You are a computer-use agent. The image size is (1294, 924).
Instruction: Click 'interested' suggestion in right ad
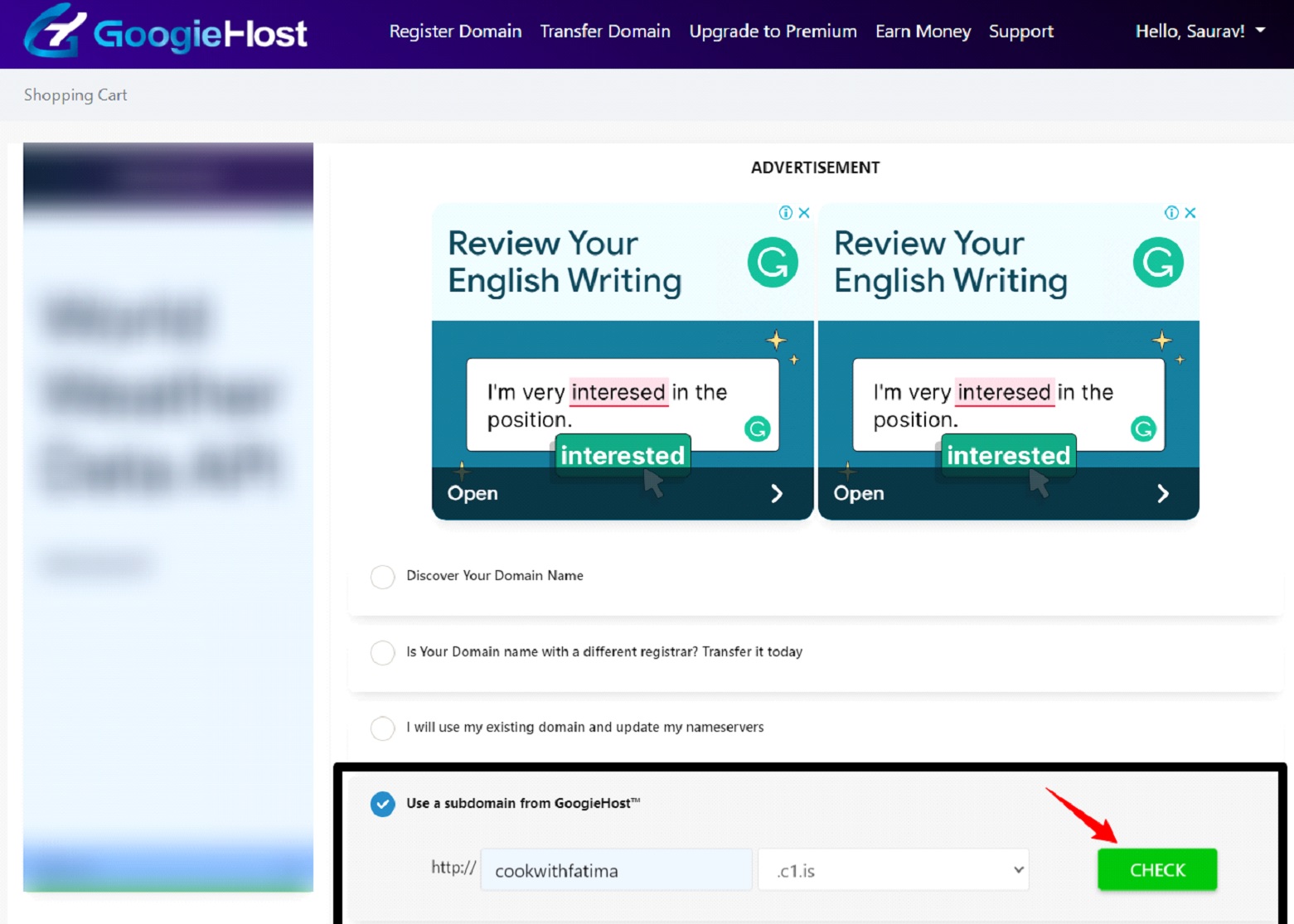(x=1008, y=455)
